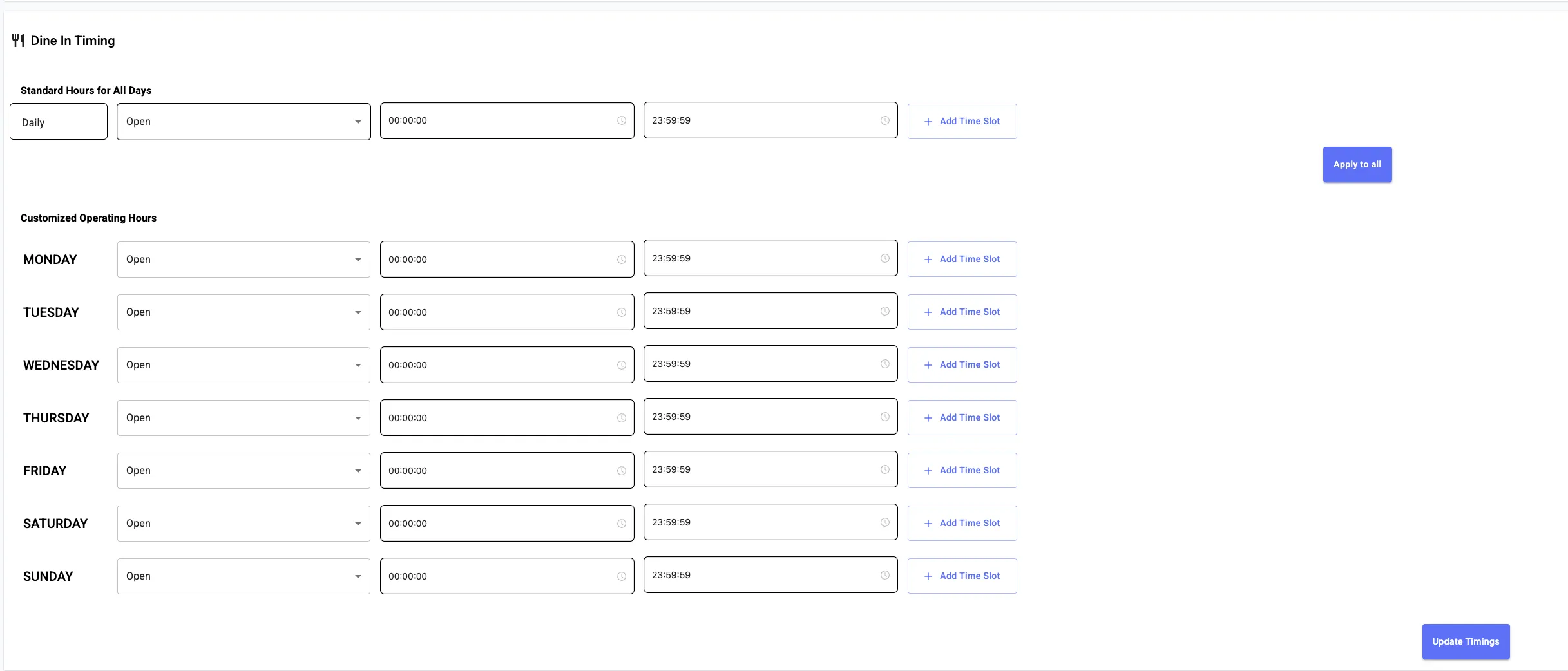
Task: Click clock icon in Thursday start time
Action: (622, 418)
